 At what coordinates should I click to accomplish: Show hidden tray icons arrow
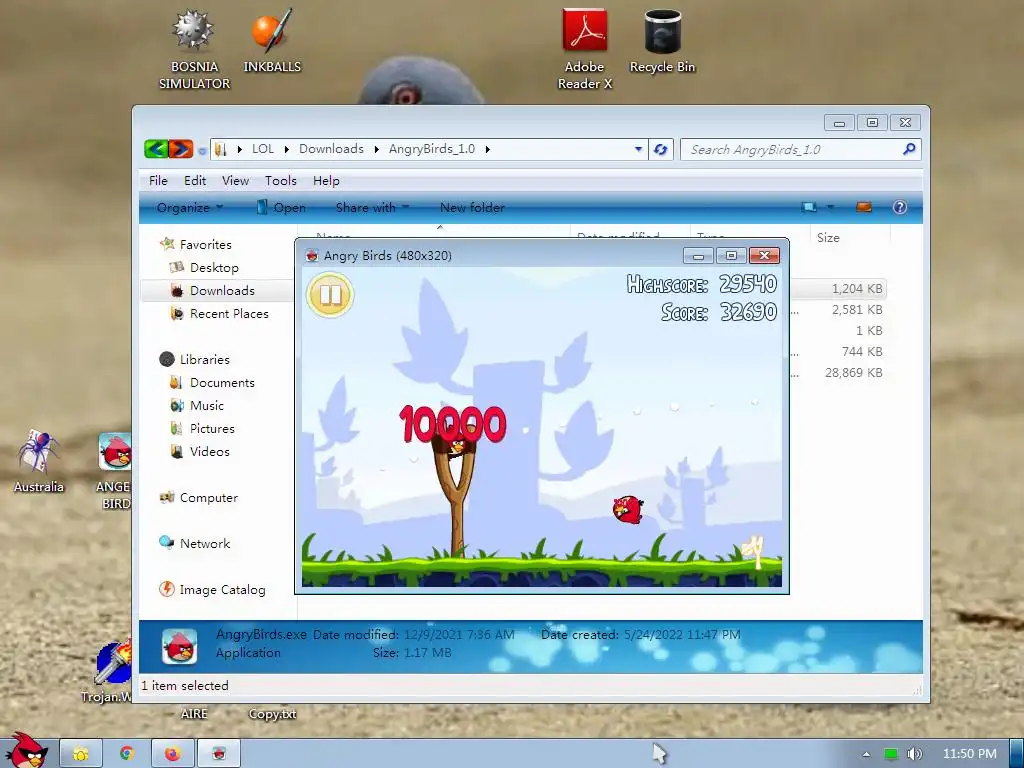click(866, 754)
